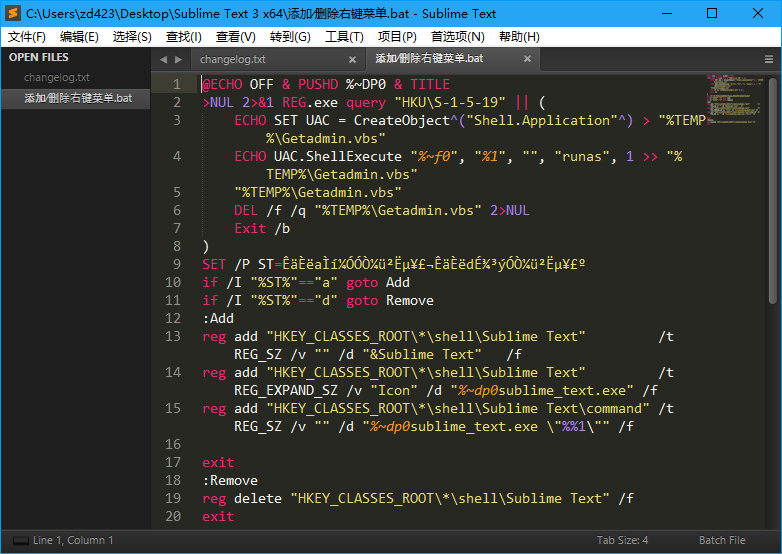
Task: Click the :Add label on line 12
Action: pos(218,318)
